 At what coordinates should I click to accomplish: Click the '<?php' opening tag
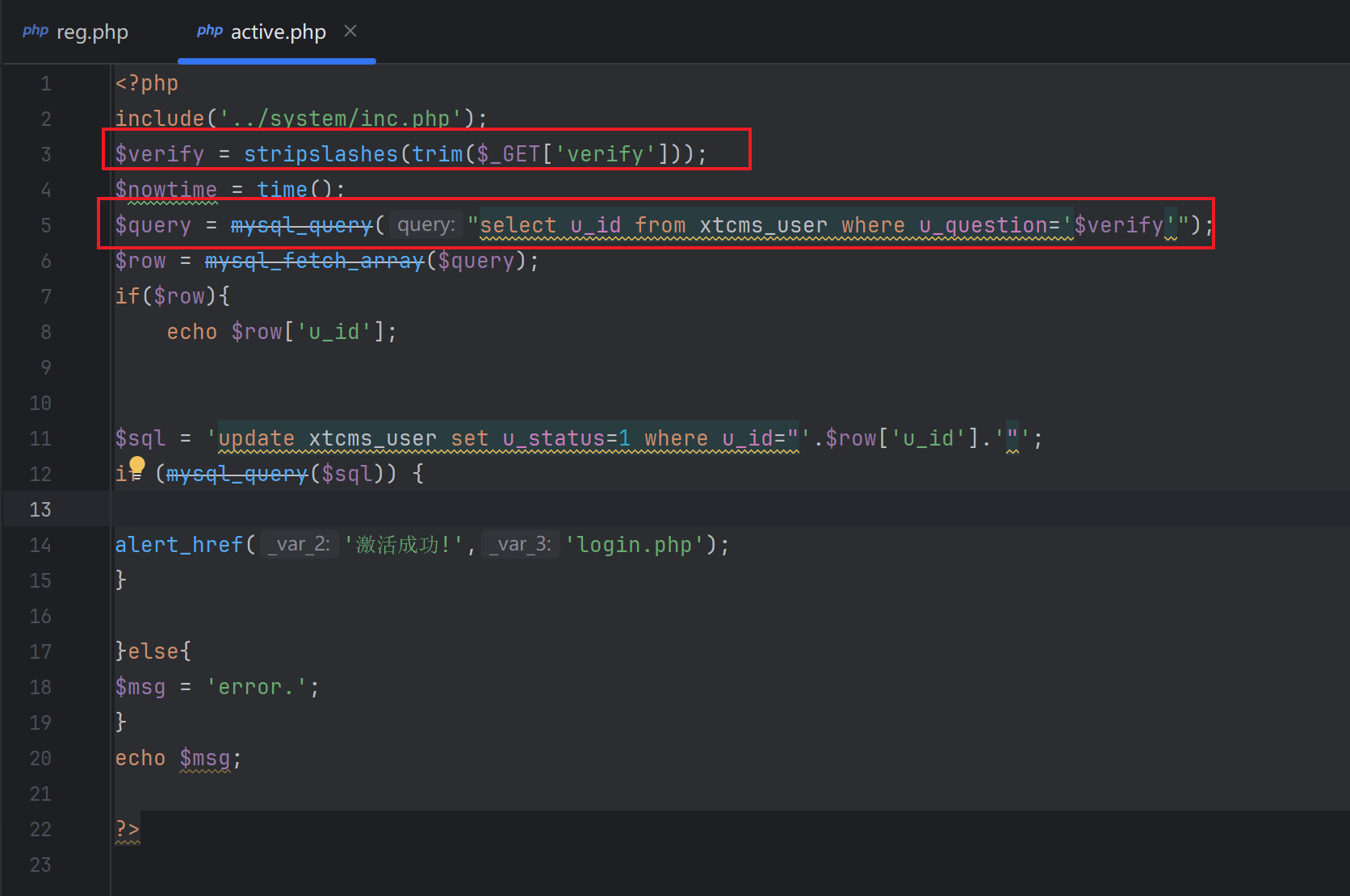[147, 83]
